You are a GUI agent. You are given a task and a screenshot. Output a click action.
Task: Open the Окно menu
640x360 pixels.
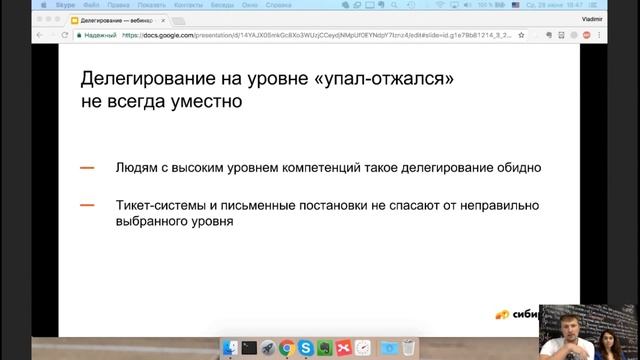[249, 5]
